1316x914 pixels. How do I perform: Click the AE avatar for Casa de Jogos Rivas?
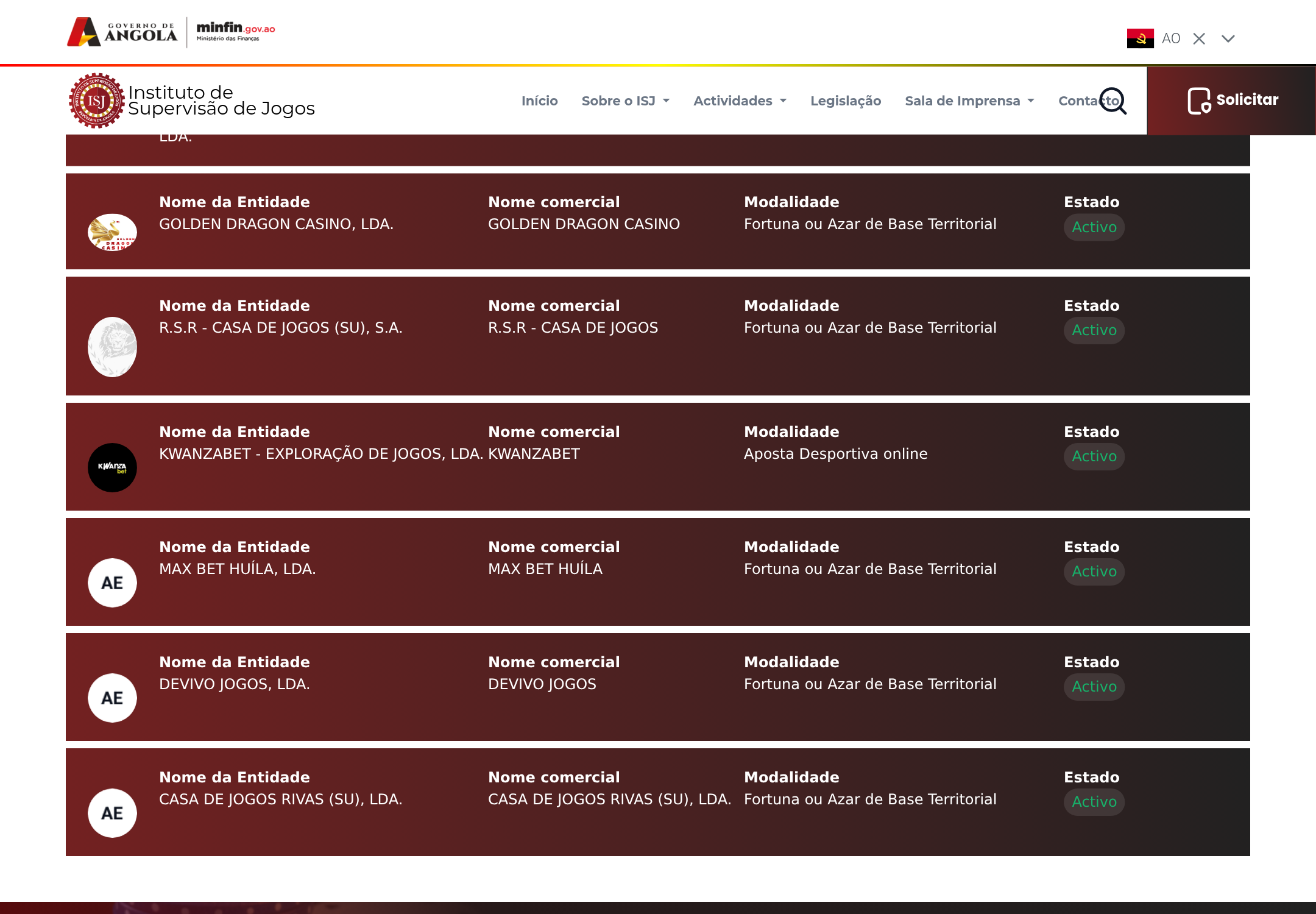(112, 813)
